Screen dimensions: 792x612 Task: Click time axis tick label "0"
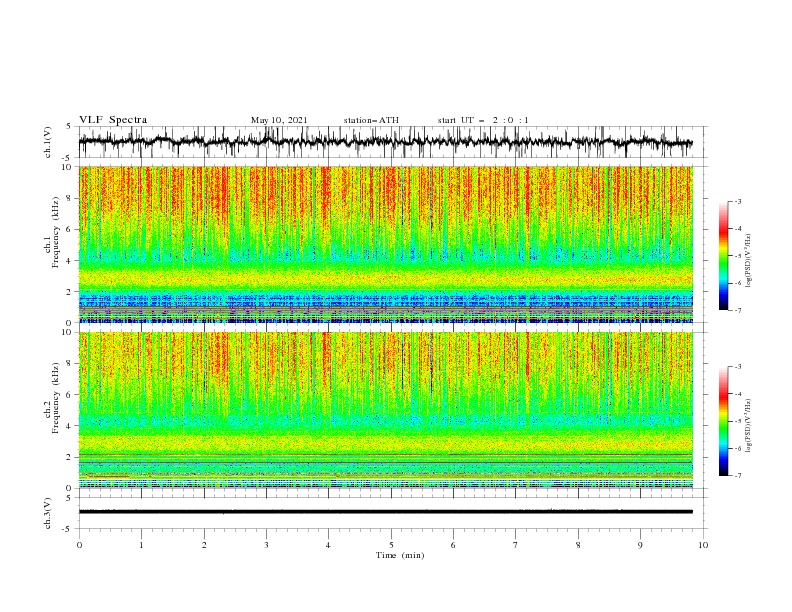coord(79,545)
